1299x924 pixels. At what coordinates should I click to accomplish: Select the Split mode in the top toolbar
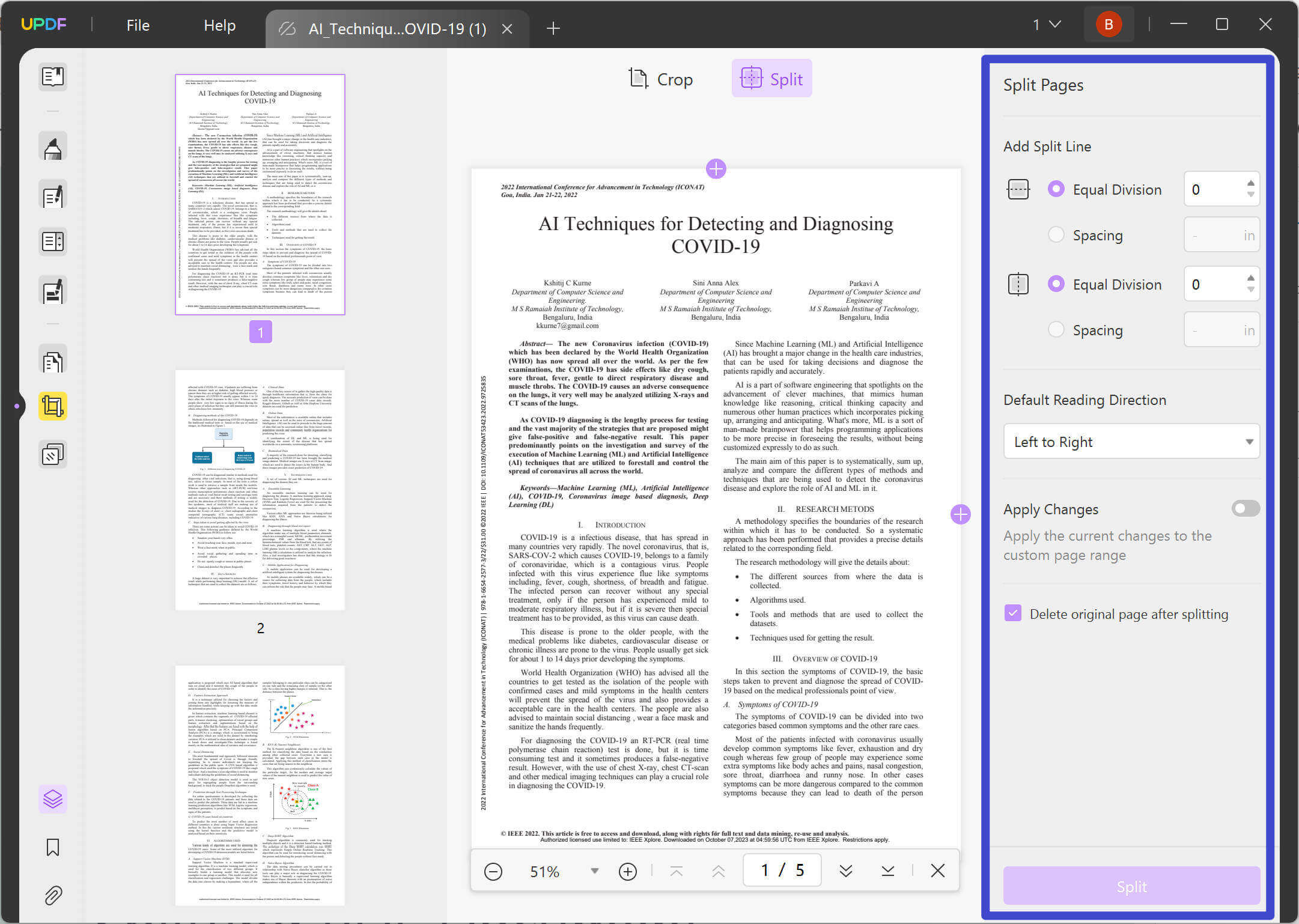coord(771,78)
